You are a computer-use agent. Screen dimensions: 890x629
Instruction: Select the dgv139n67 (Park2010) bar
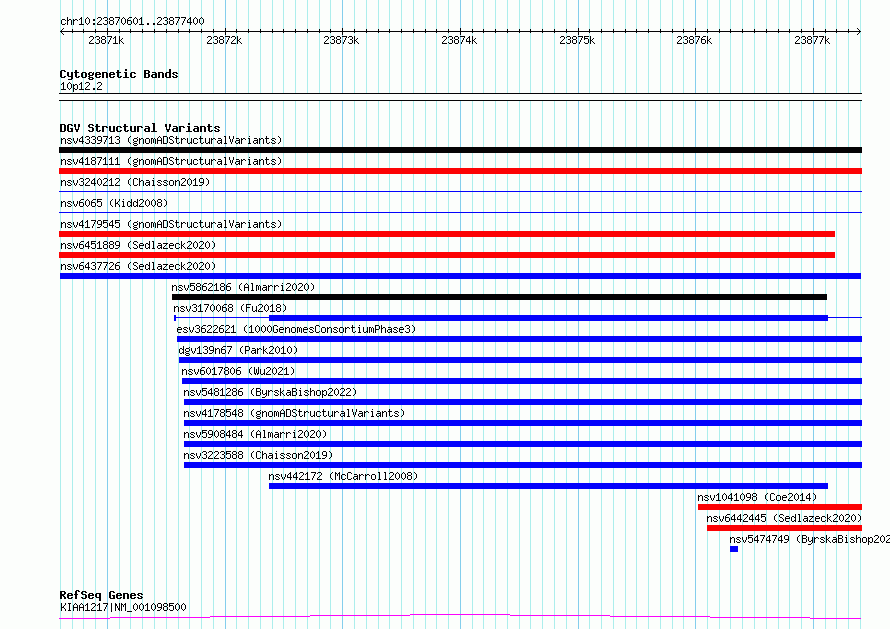point(520,360)
